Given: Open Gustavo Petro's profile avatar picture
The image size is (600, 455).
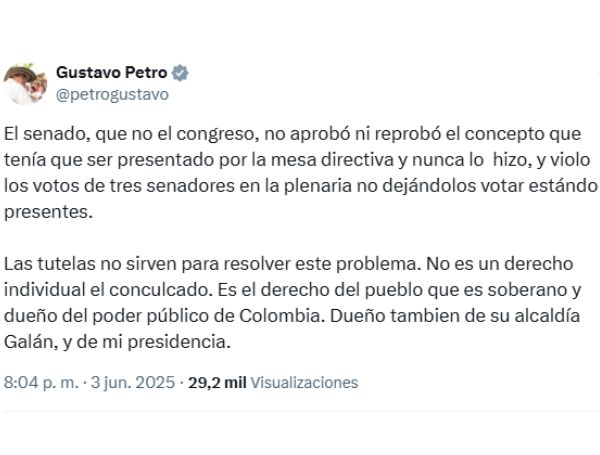Looking at the screenshot, I should click(25, 84).
